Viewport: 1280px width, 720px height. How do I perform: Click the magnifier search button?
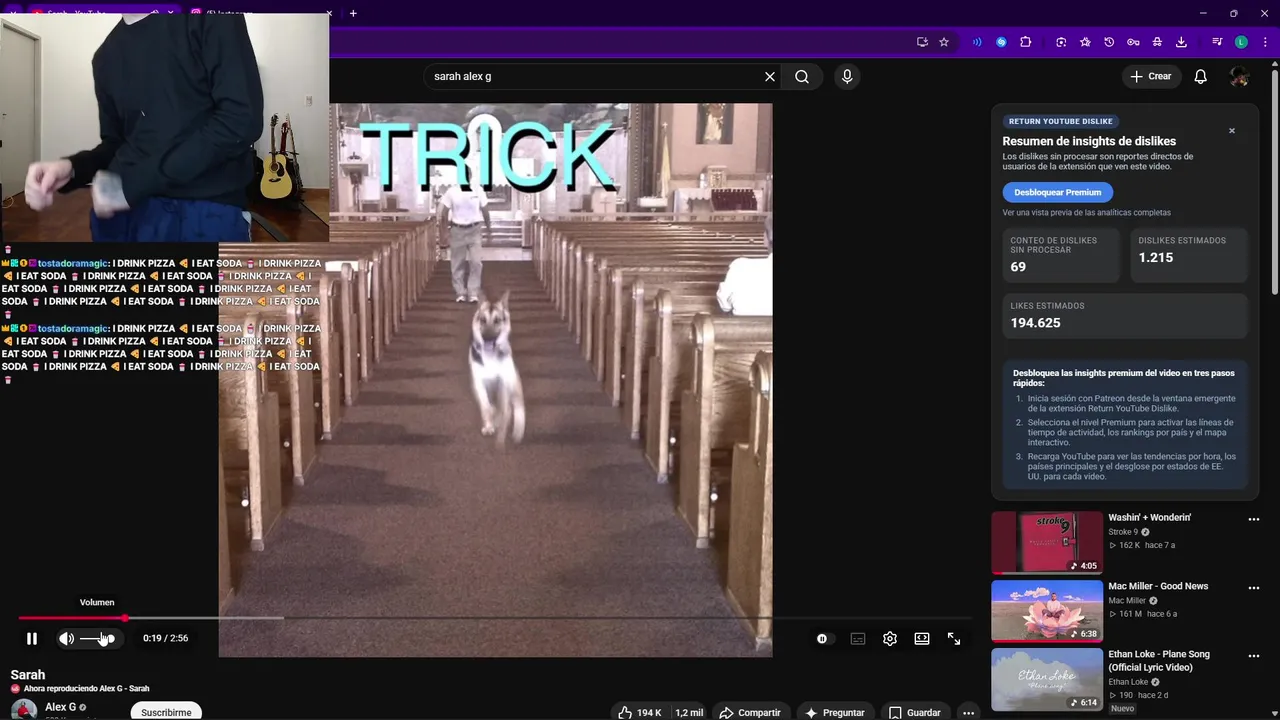point(802,77)
